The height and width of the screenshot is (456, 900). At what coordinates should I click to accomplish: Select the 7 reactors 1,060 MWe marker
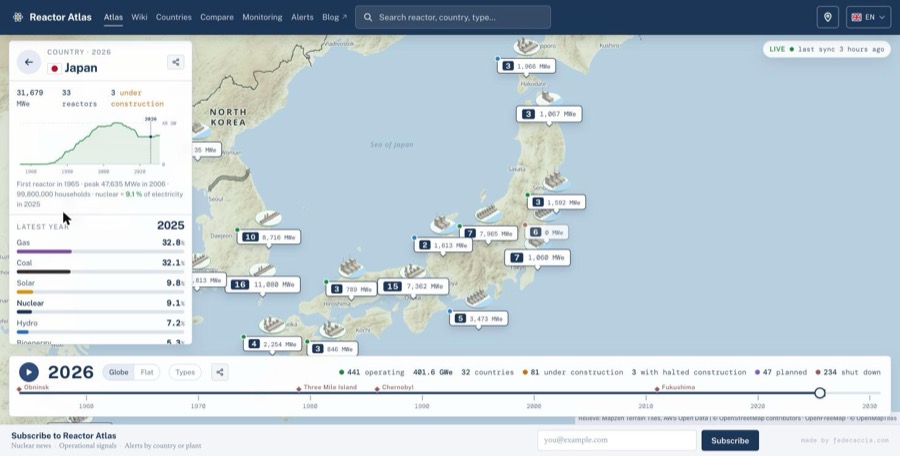click(538, 257)
